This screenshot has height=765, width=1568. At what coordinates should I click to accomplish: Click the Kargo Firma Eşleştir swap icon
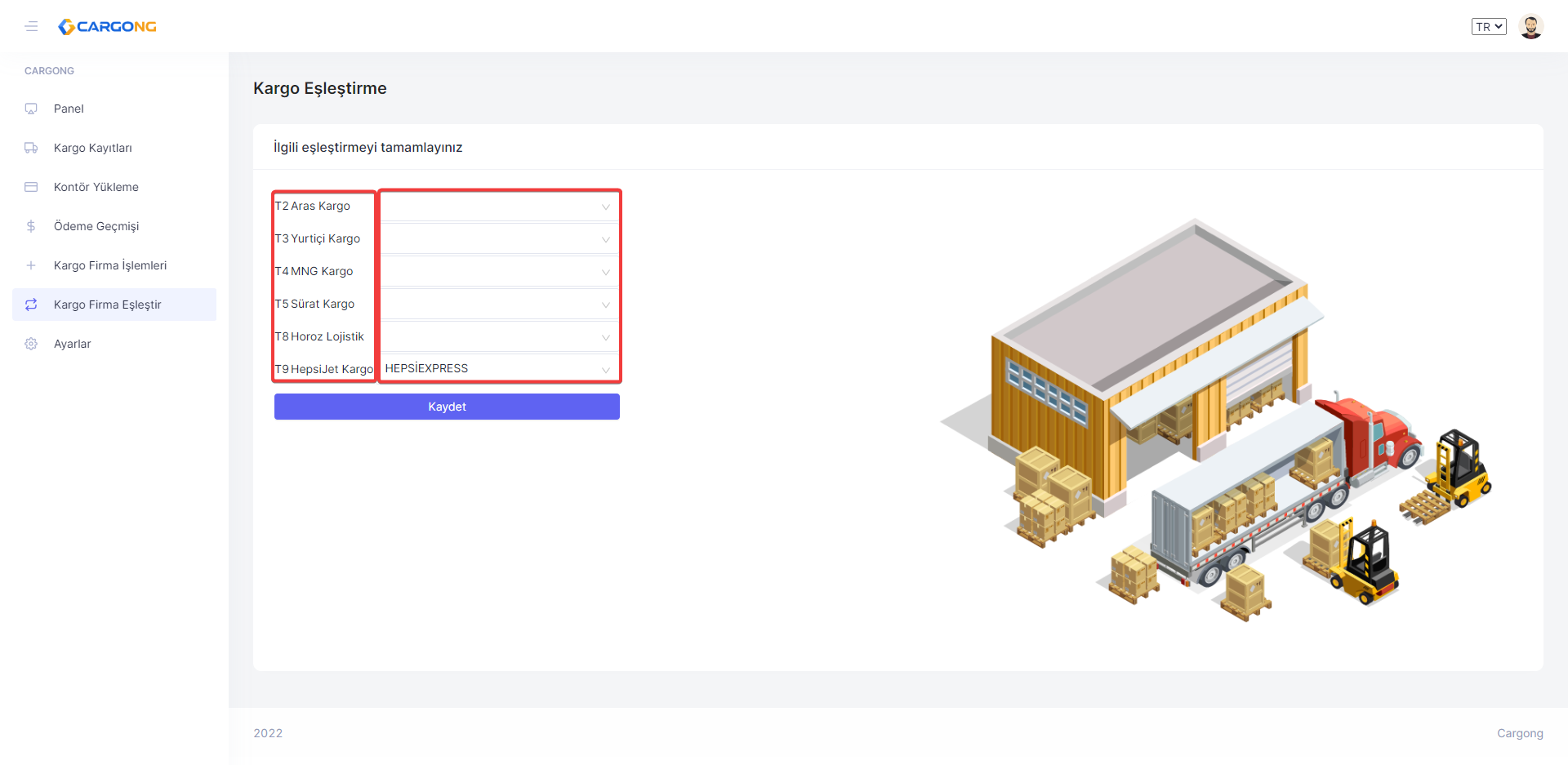pyautogui.click(x=31, y=305)
